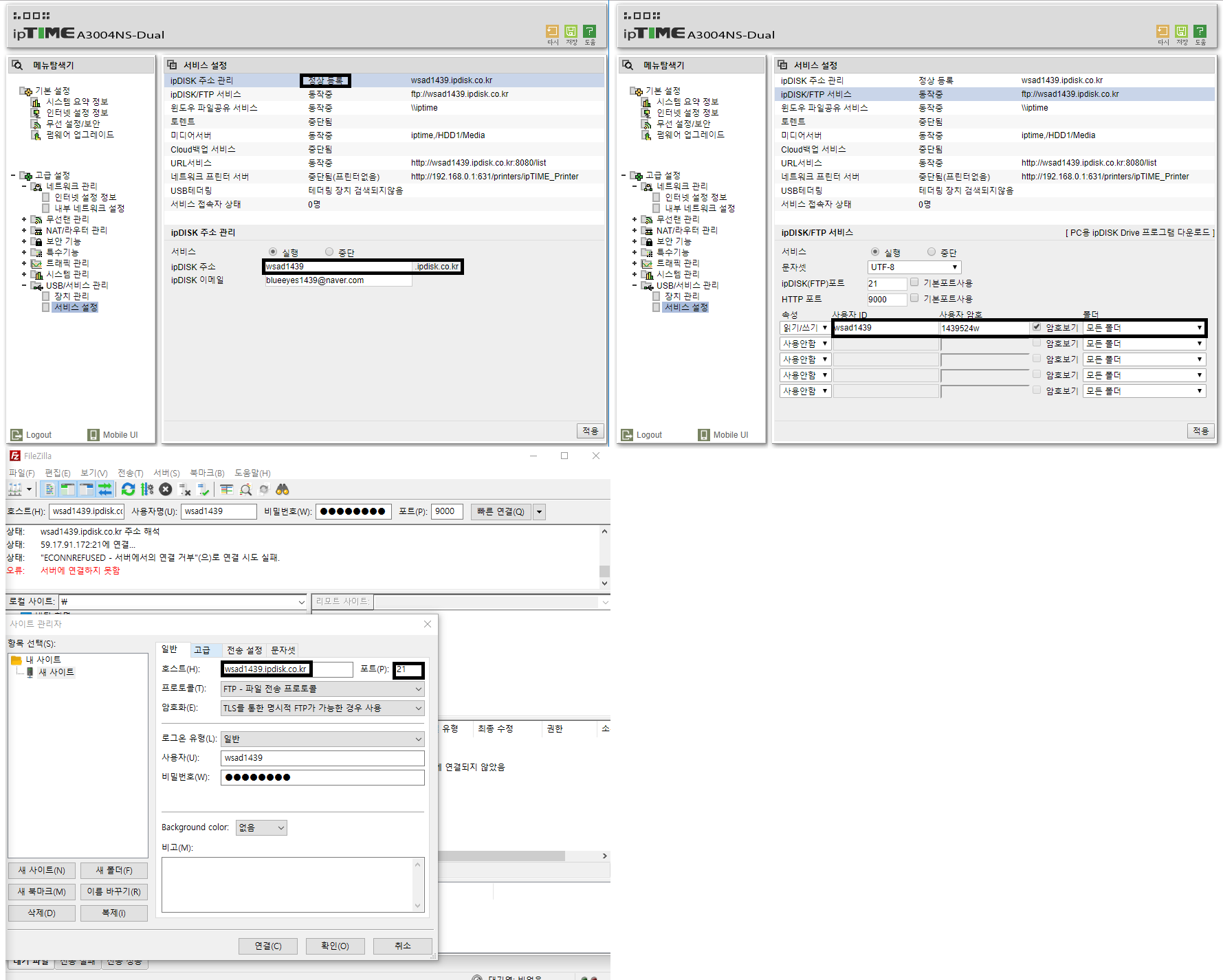This screenshot has width=1223, height=980.
Task: Select 중단 radio for ipDISK 주소 관리 service
Action: tap(329, 252)
